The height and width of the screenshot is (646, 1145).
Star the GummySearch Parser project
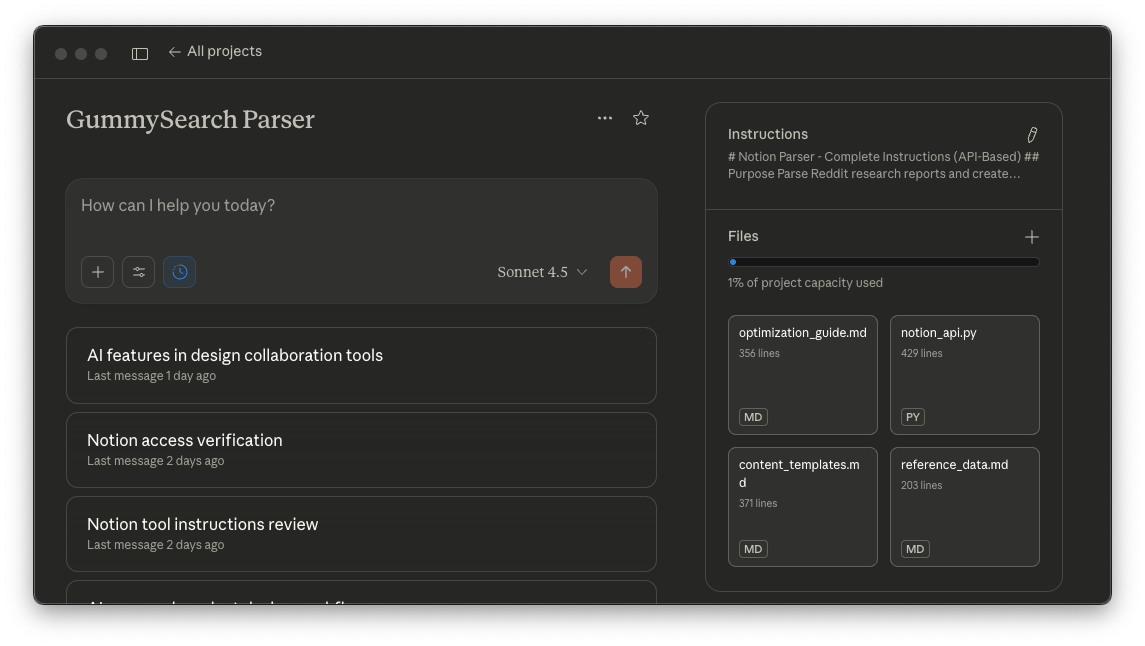pyautogui.click(x=640, y=118)
